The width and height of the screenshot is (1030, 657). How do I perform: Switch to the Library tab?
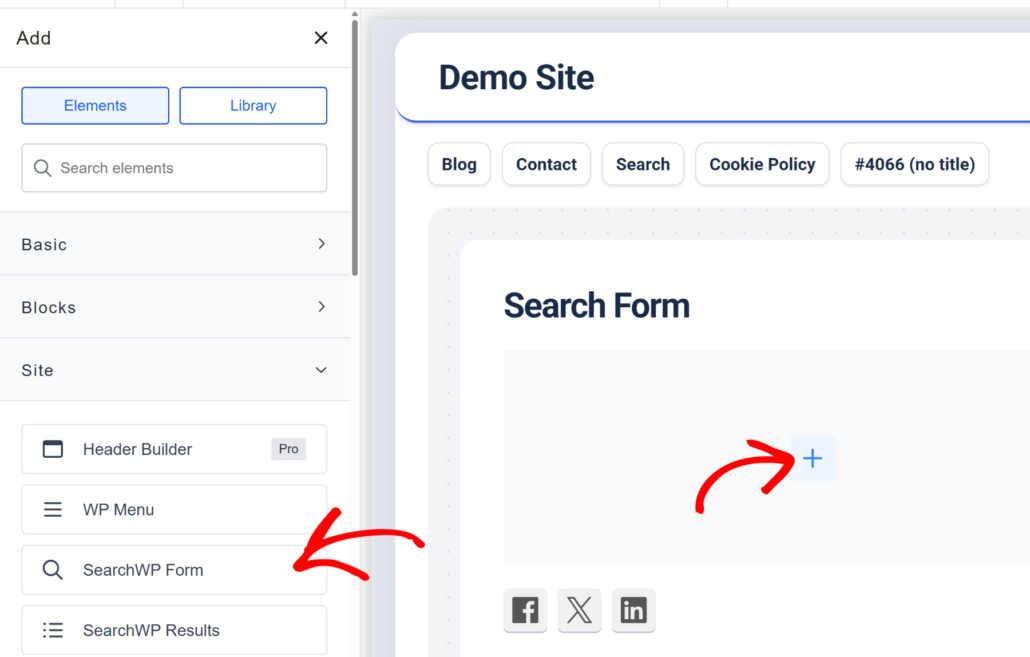click(253, 106)
